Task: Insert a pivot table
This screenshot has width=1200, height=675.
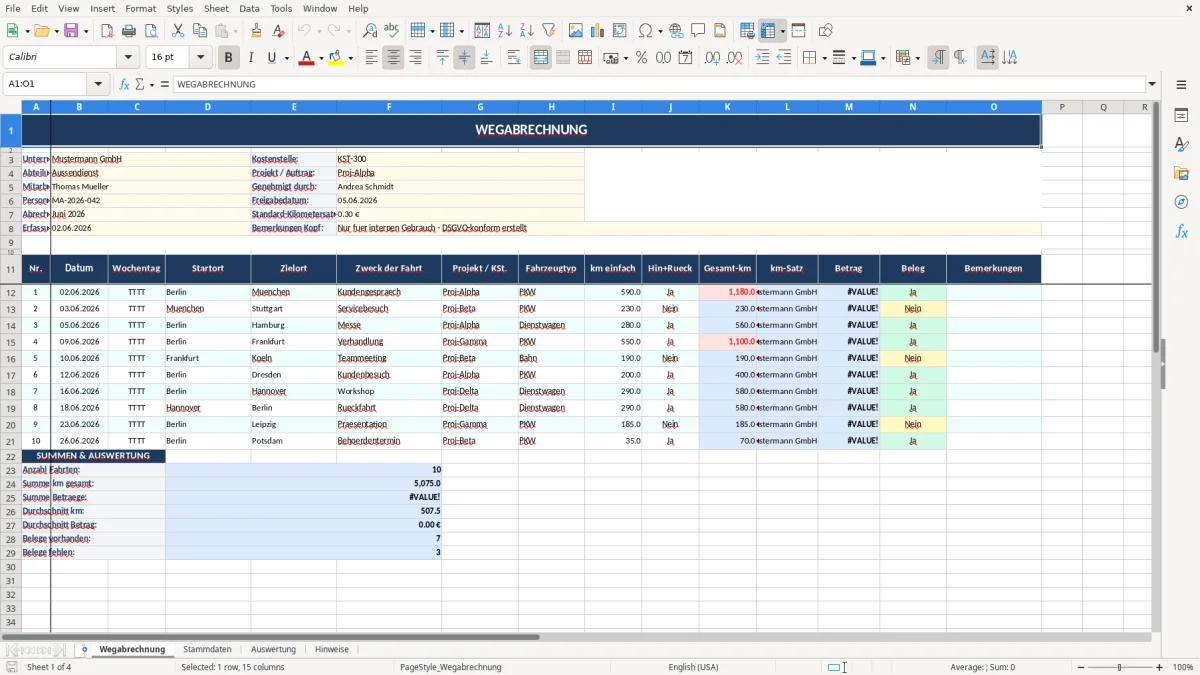Action: 620,31
